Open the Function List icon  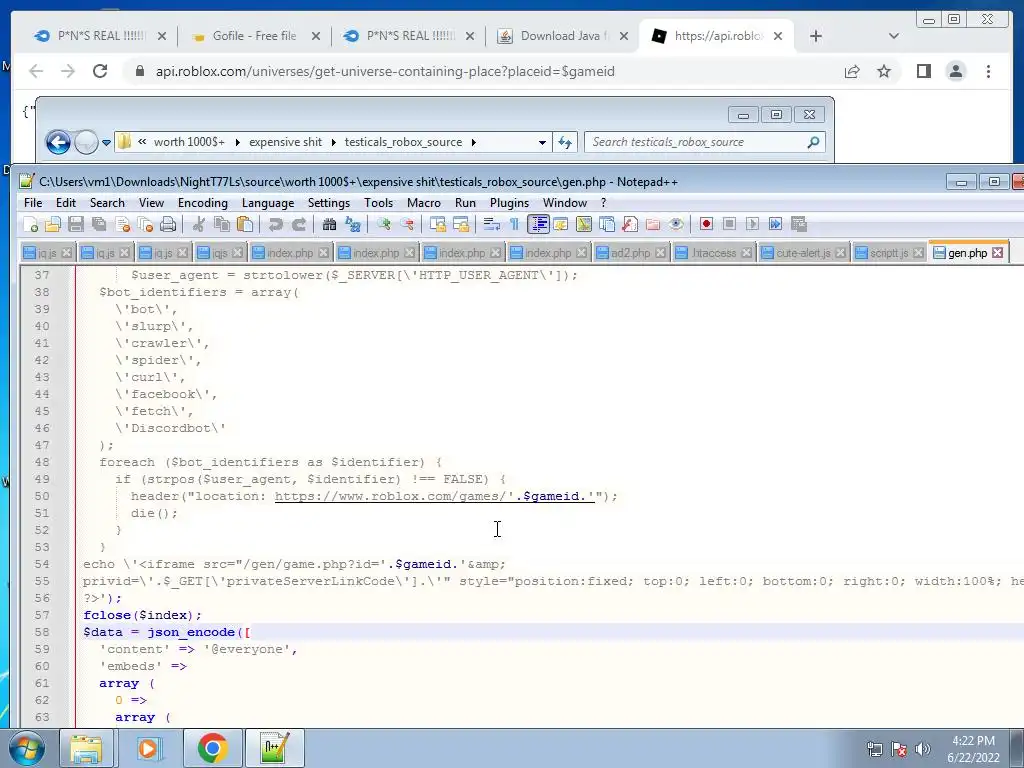[630, 225]
